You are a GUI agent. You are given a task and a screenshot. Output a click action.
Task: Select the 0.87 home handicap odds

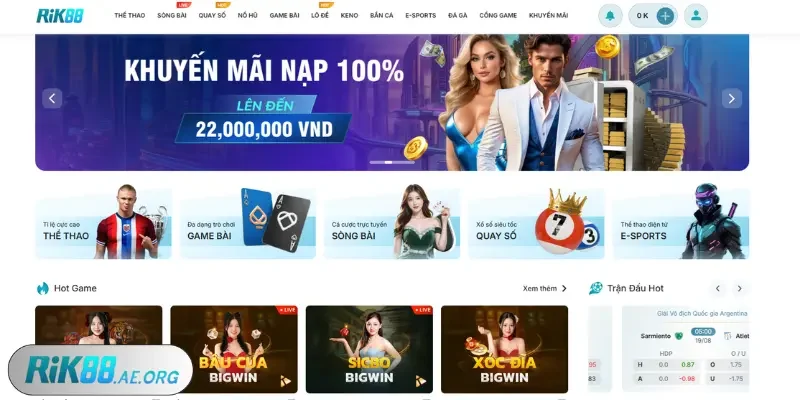[x=687, y=365]
